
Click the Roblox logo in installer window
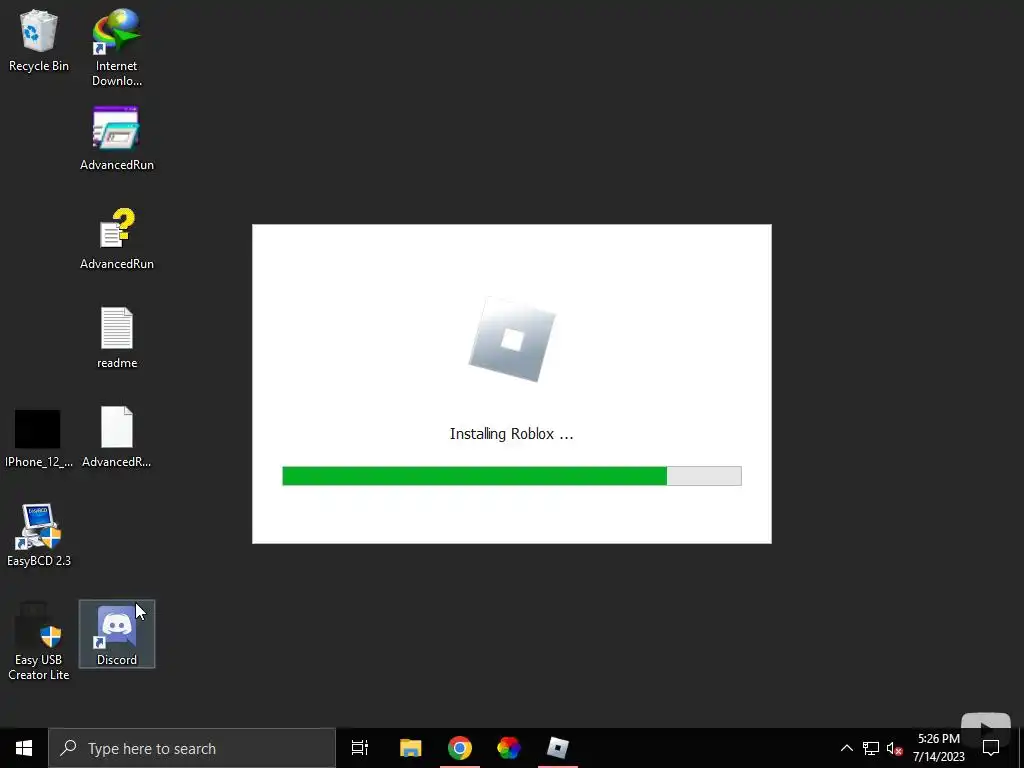[x=512, y=340]
